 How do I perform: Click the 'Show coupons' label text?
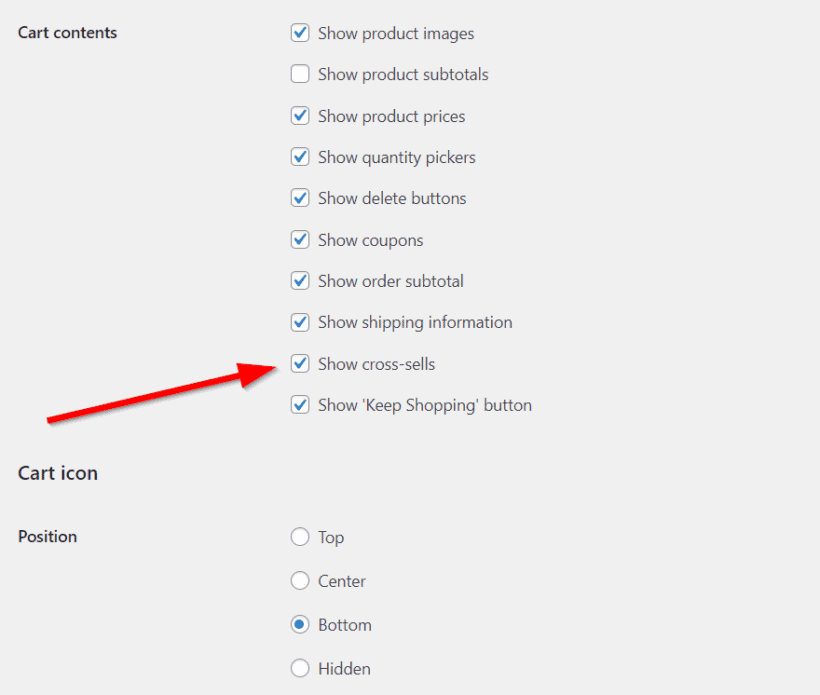[370, 239]
